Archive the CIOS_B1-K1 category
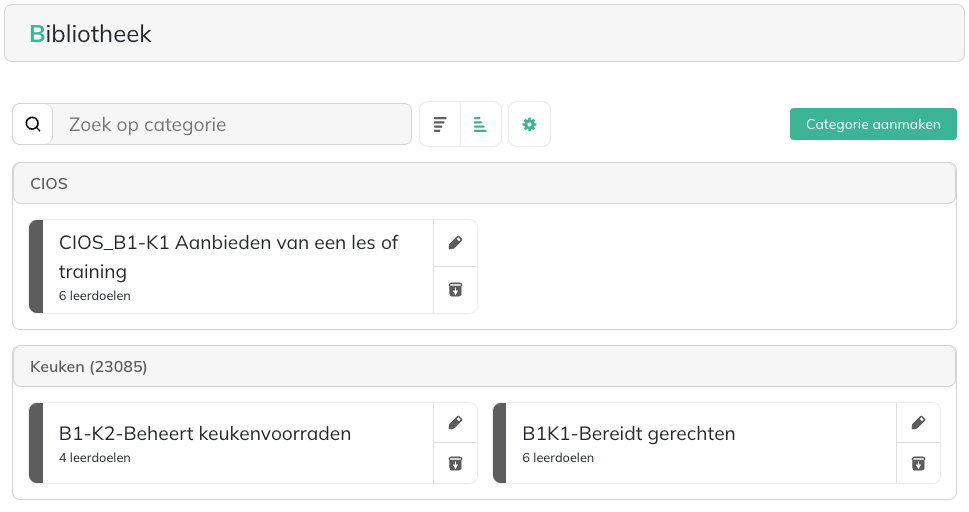This screenshot has height=512, width=969. (455, 290)
